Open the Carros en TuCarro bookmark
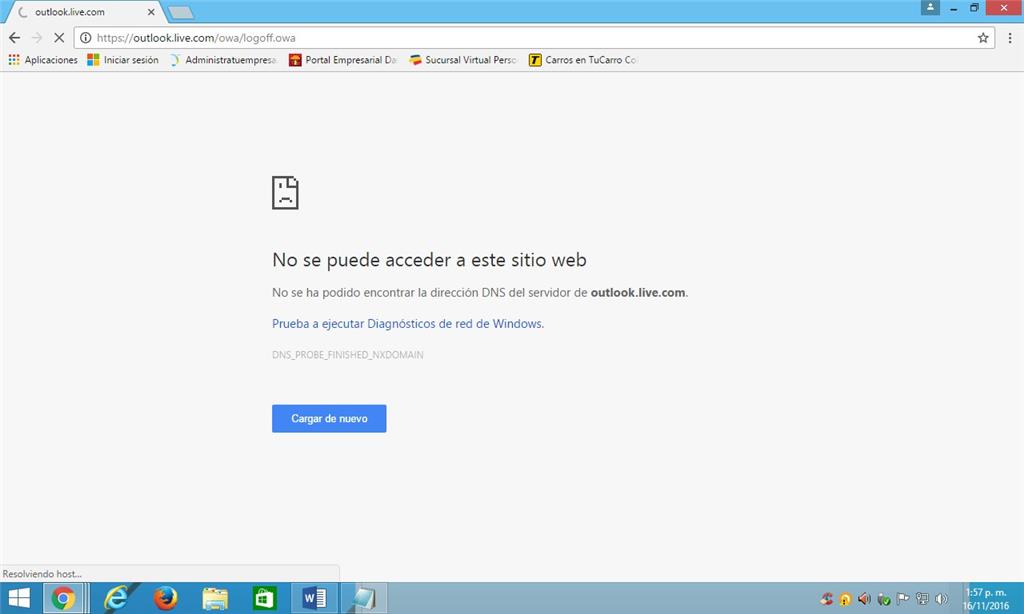Image resolution: width=1024 pixels, height=614 pixels. click(x=583, y=59)
